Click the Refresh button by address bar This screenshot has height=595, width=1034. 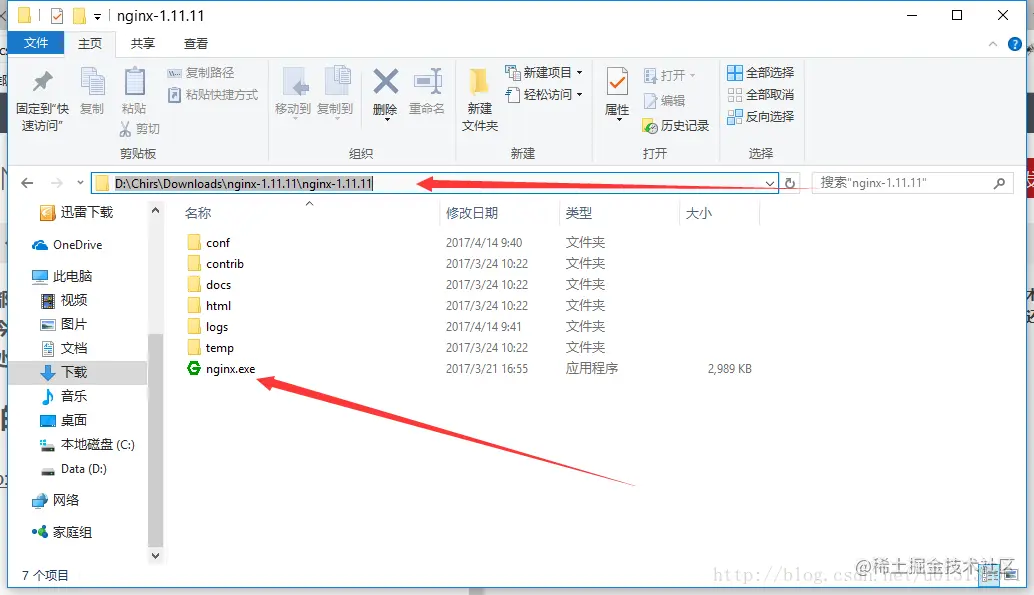tap(789, 183)
